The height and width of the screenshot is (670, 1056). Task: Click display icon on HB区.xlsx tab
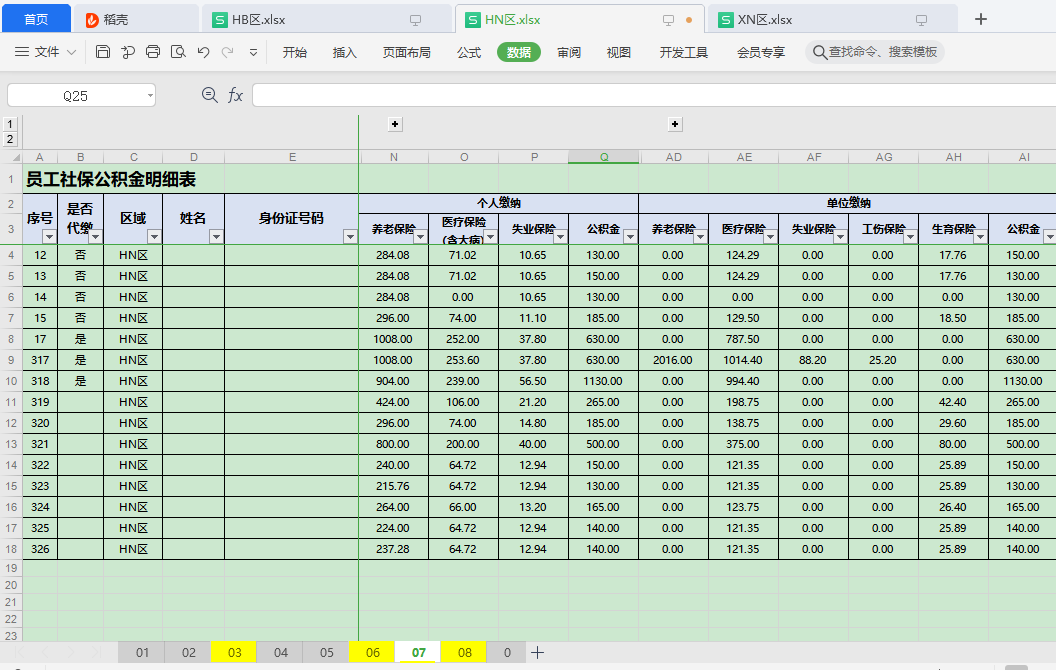click(416, 20)
